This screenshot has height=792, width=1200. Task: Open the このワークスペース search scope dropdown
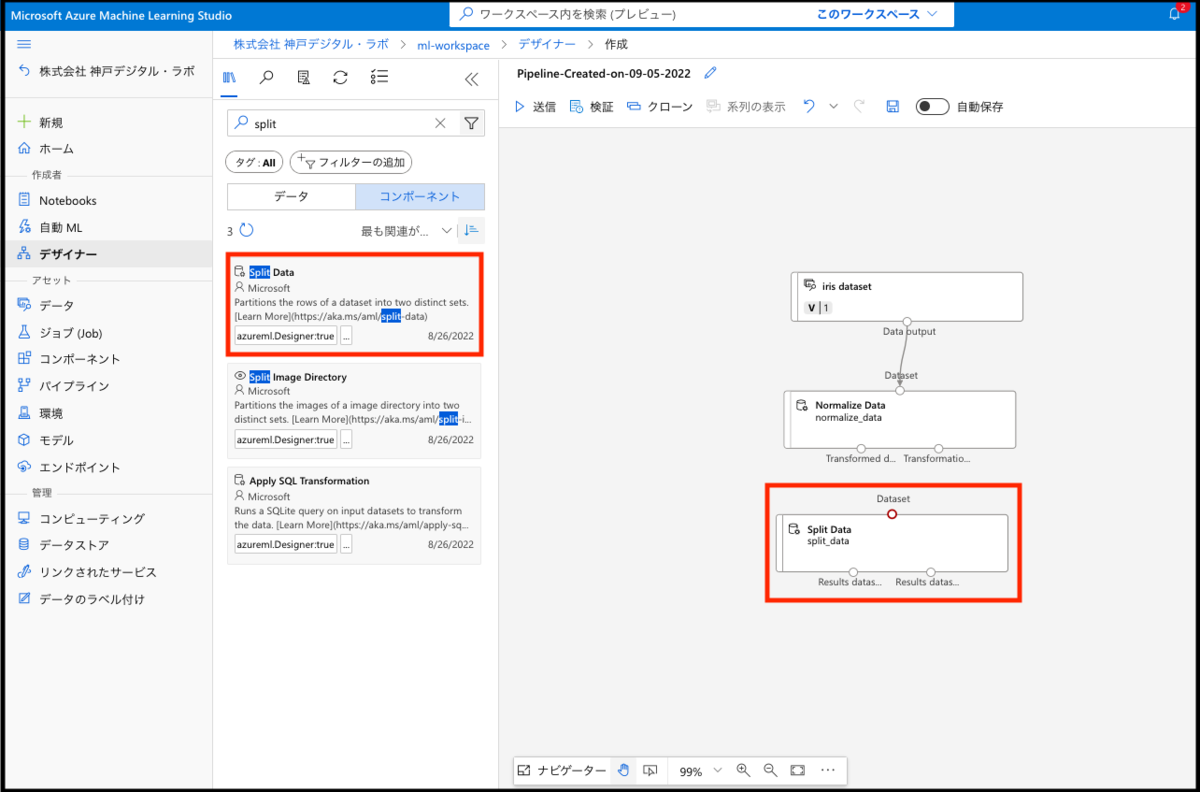coord(877,14)
